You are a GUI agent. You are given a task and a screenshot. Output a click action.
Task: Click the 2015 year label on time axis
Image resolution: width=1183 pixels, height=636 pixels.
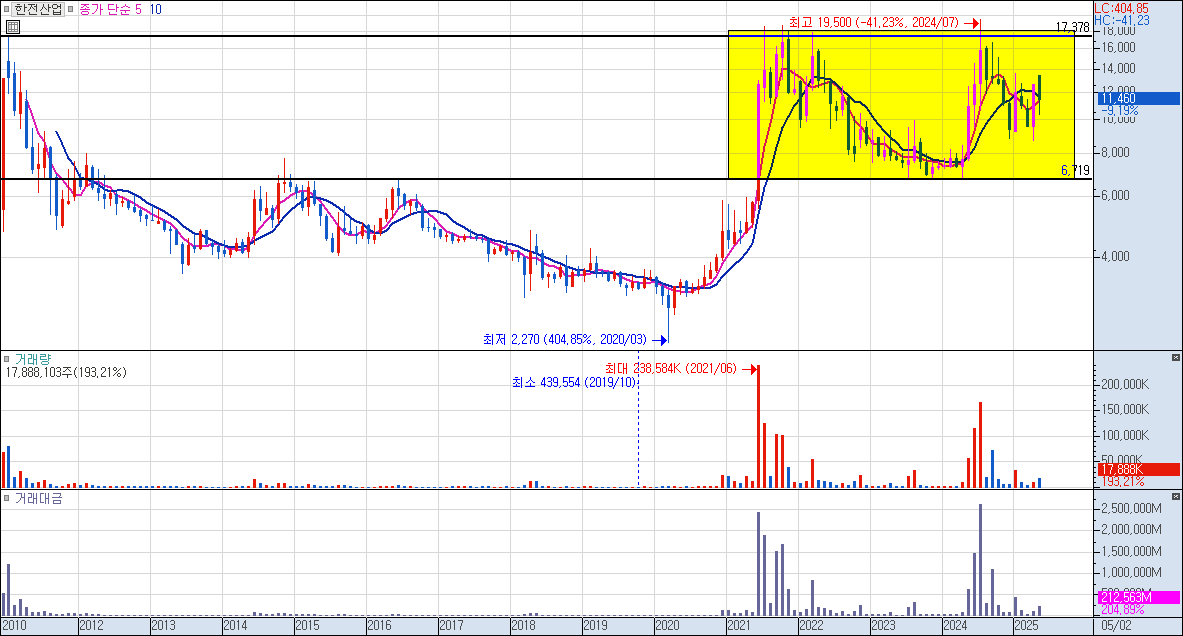(307, 625)
